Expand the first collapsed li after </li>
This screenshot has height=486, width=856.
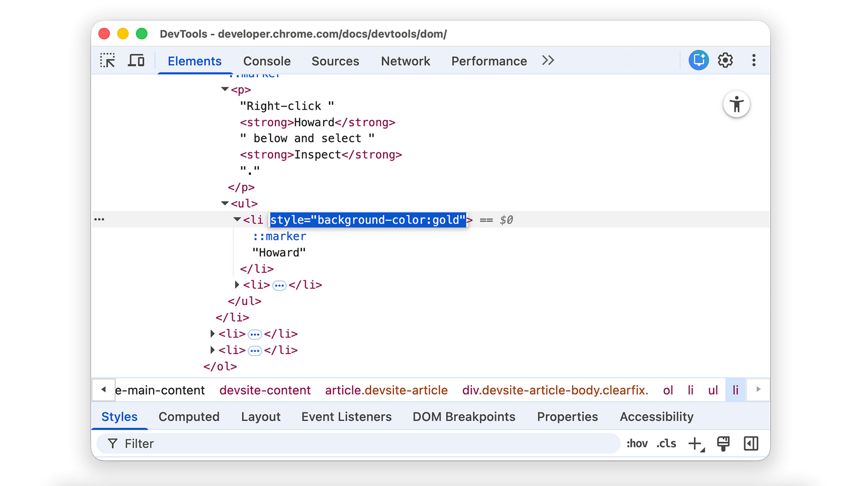(212, 333)
